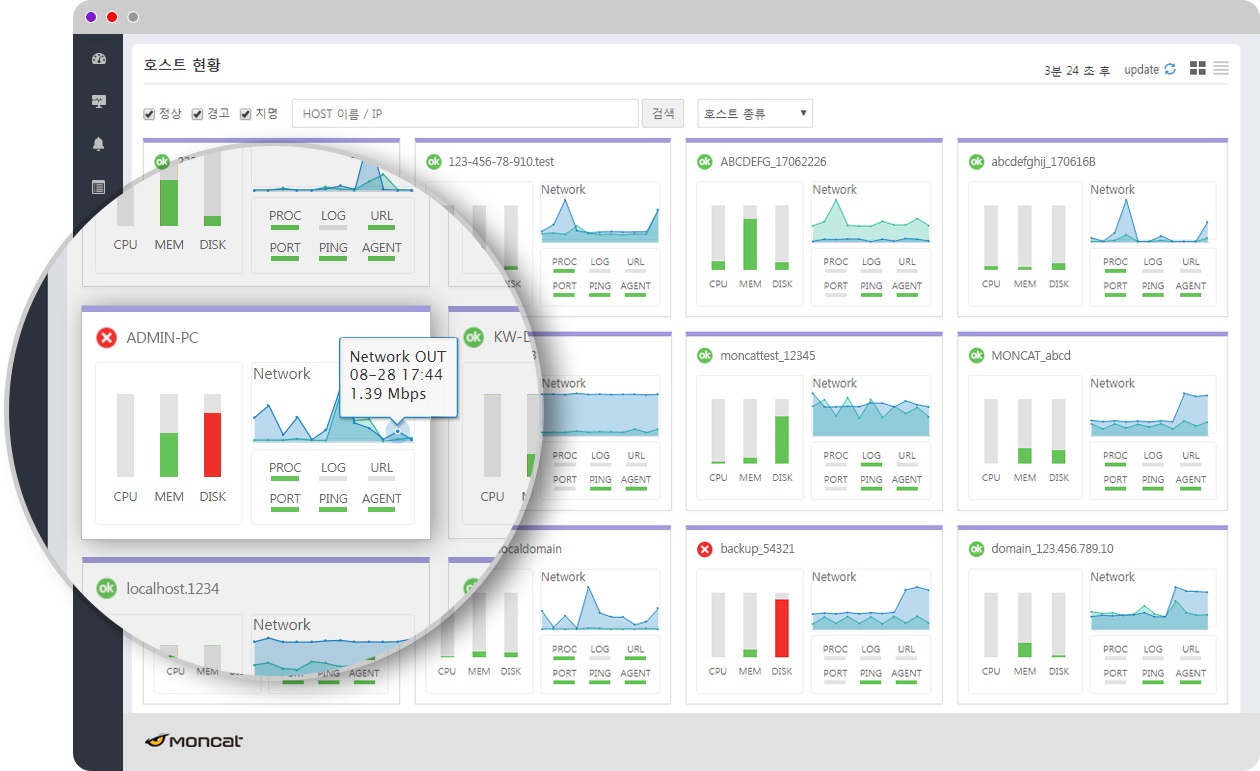This screenshot has height=771, width=1260.
Task: Click the blue refresh update icon
Action: [x=1170, y=69]
